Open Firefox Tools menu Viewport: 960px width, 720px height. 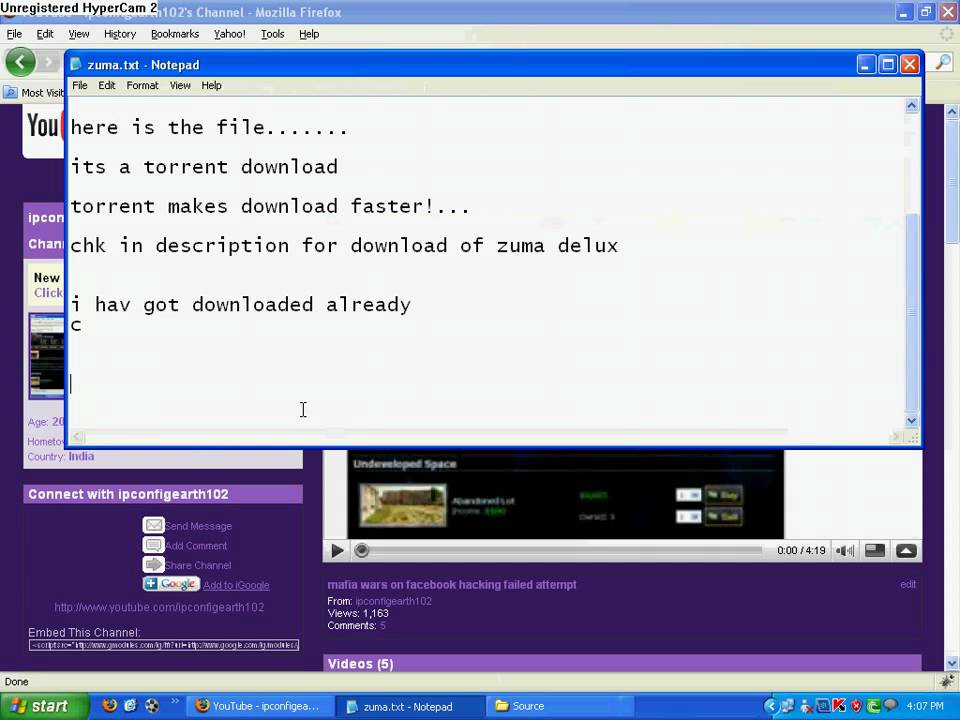pyautogui.click(x=272, y=34)
